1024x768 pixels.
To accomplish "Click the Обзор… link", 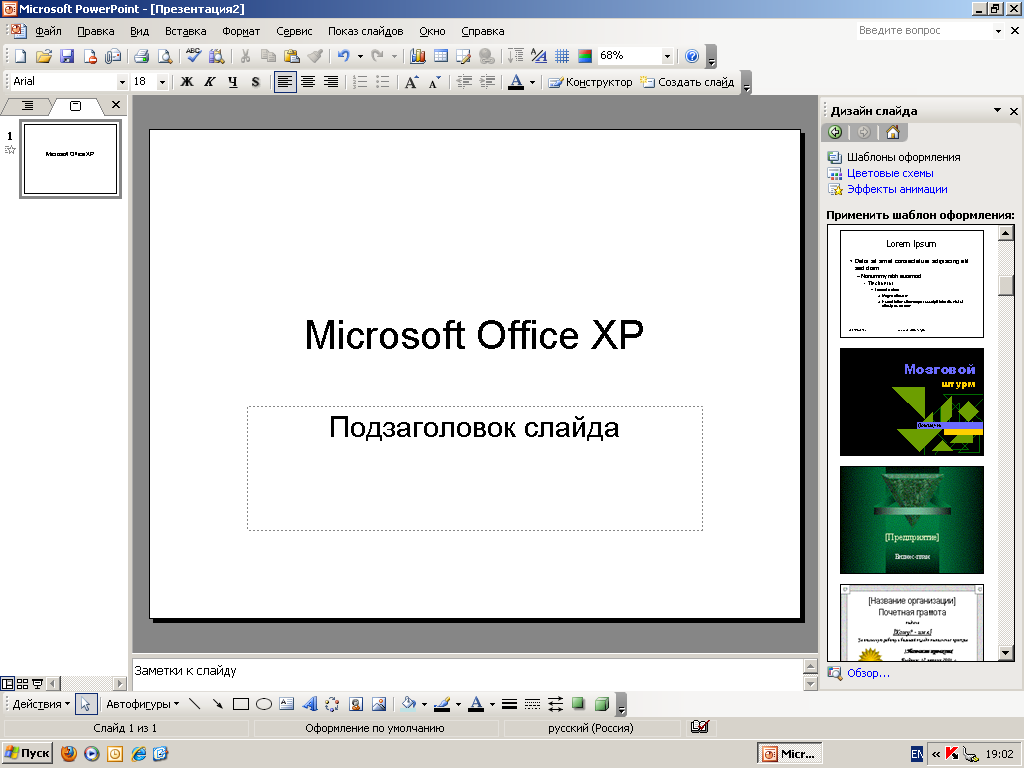I will [x=868, y=673].
